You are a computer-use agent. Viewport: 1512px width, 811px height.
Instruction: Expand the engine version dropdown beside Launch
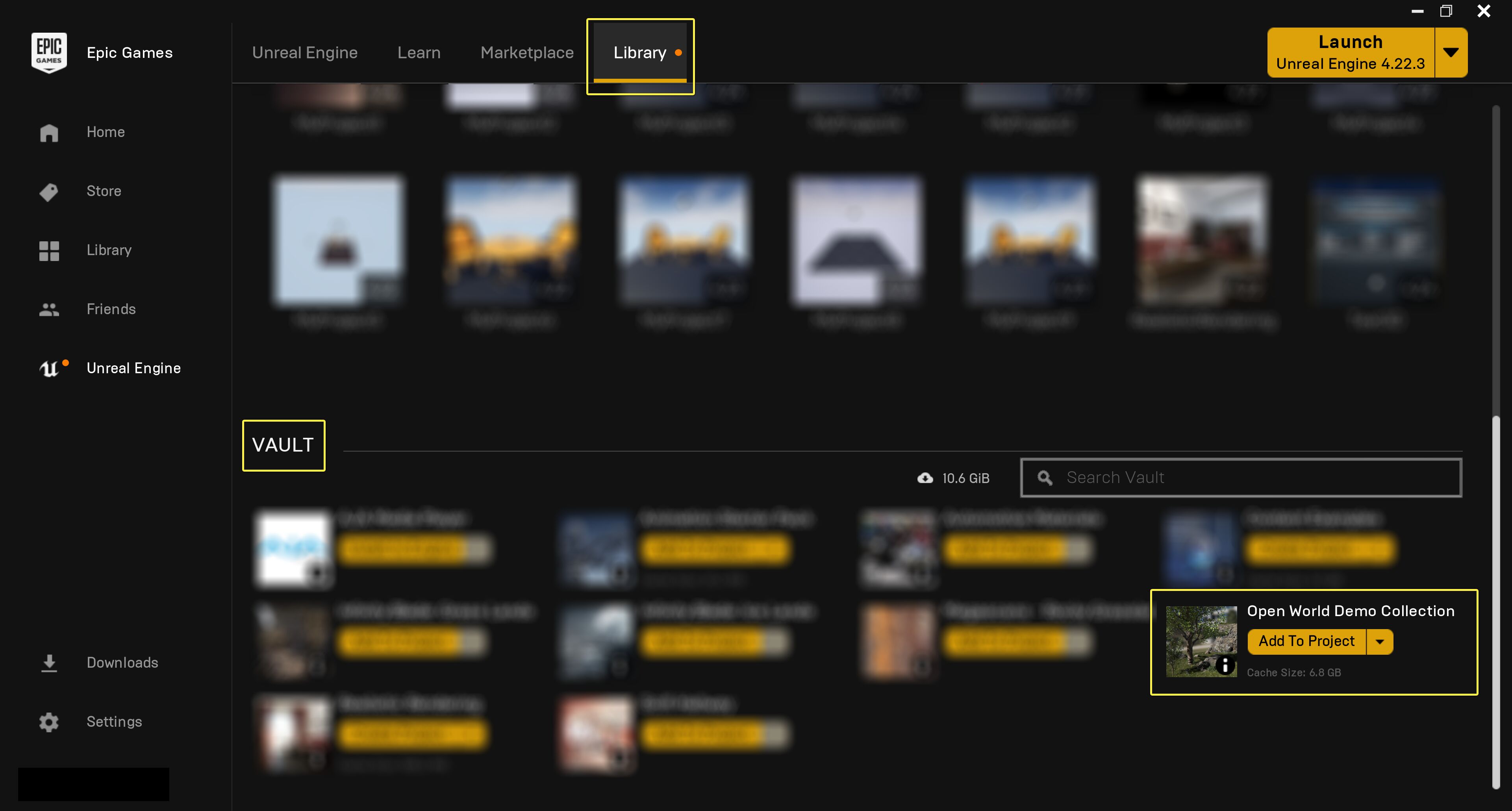click(x=1450, y=53)
